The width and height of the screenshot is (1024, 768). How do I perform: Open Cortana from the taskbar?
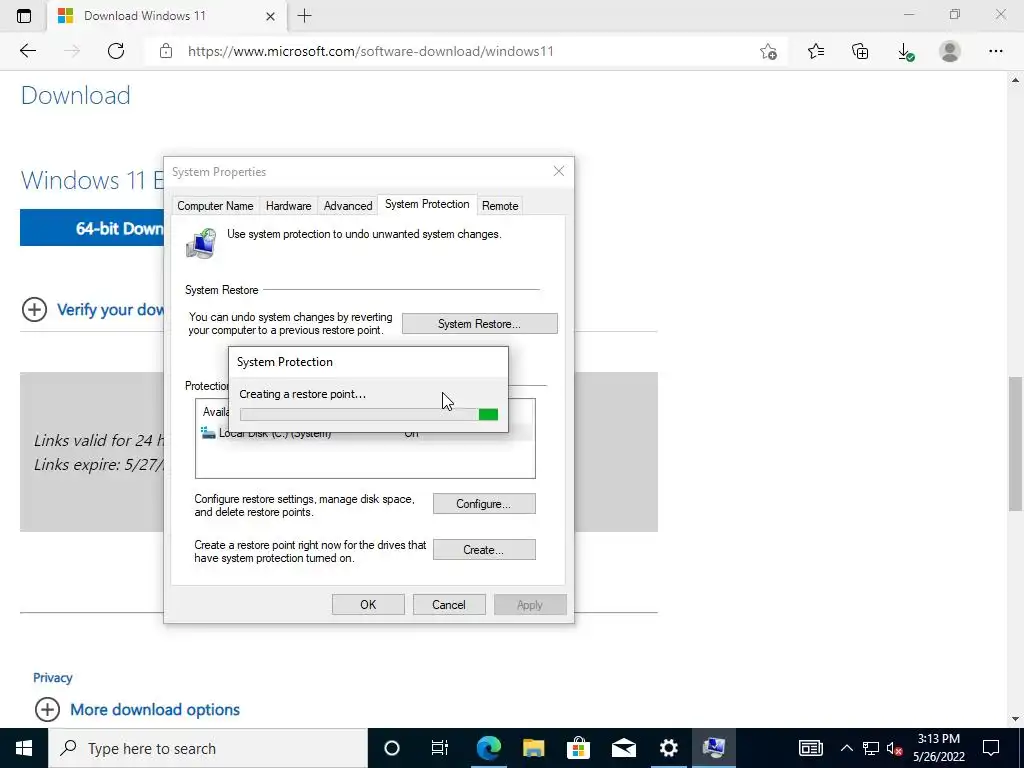coord(391,748)
